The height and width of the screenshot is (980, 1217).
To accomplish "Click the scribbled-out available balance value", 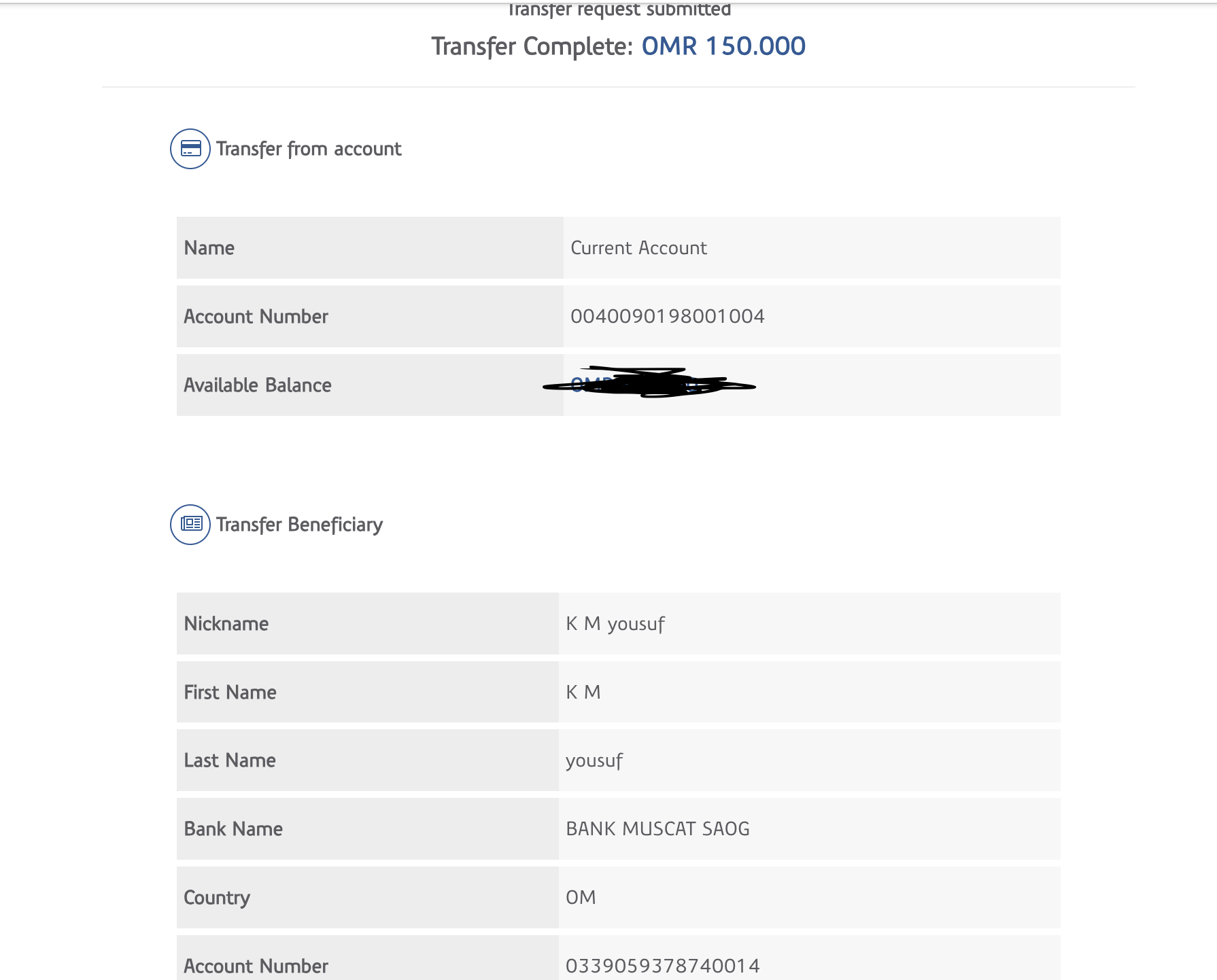I will pos(649,384).
